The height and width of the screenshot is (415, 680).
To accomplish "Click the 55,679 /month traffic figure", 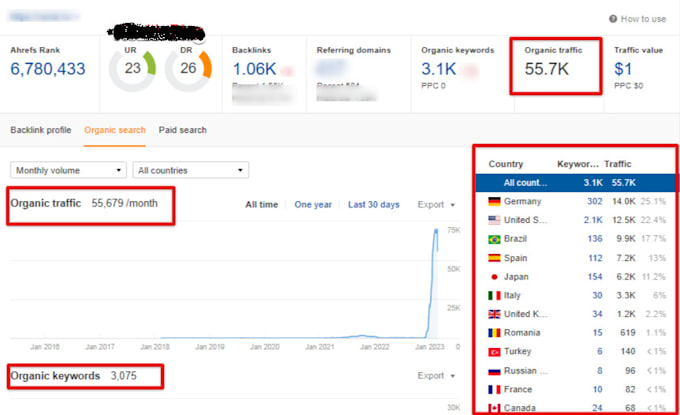I will (x=124, y=203).
